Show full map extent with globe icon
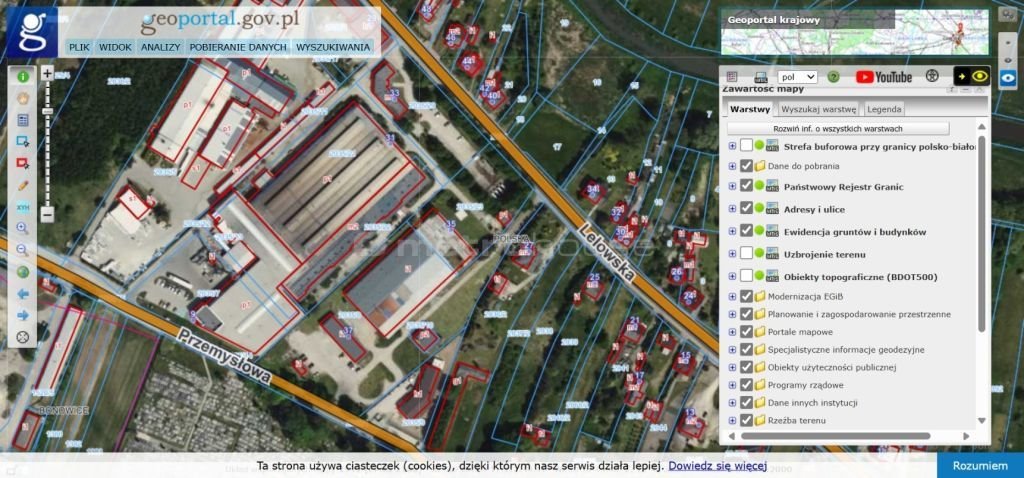Viewport: 1024px width, 478px height. (22, 272)
